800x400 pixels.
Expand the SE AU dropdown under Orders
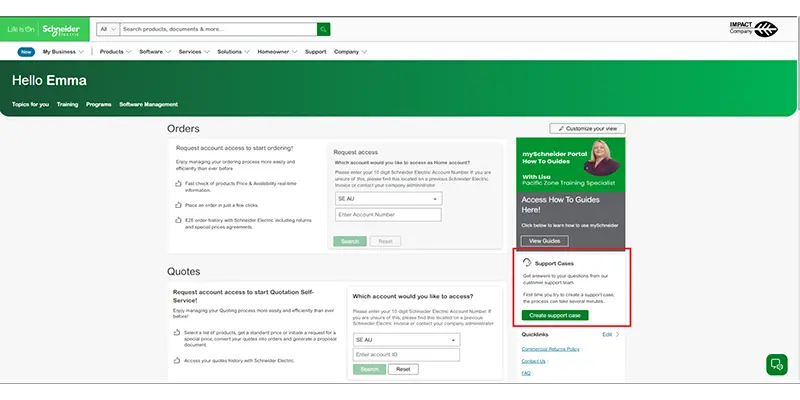pos(388,198)
